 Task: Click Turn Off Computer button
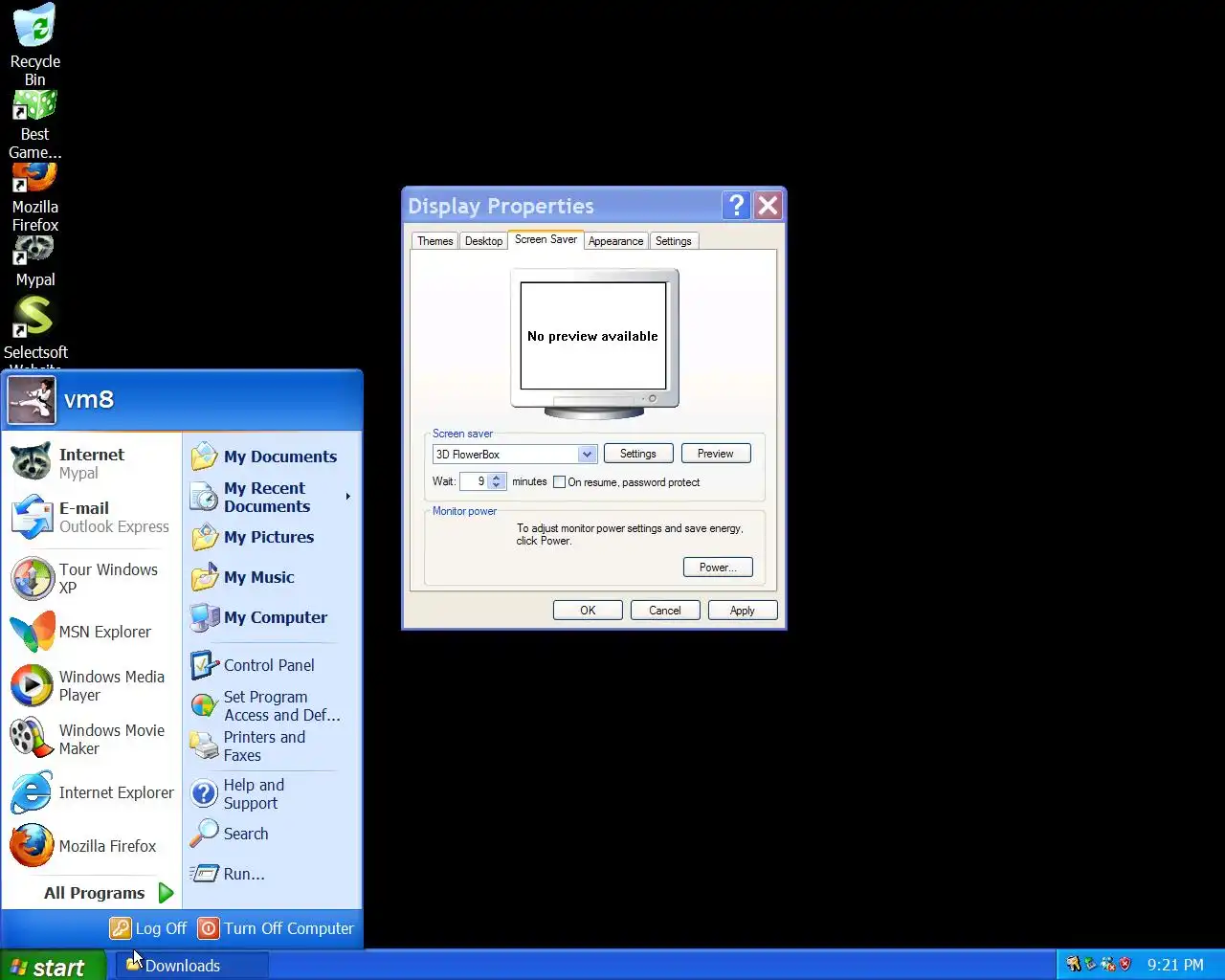(x=276, y=928)
